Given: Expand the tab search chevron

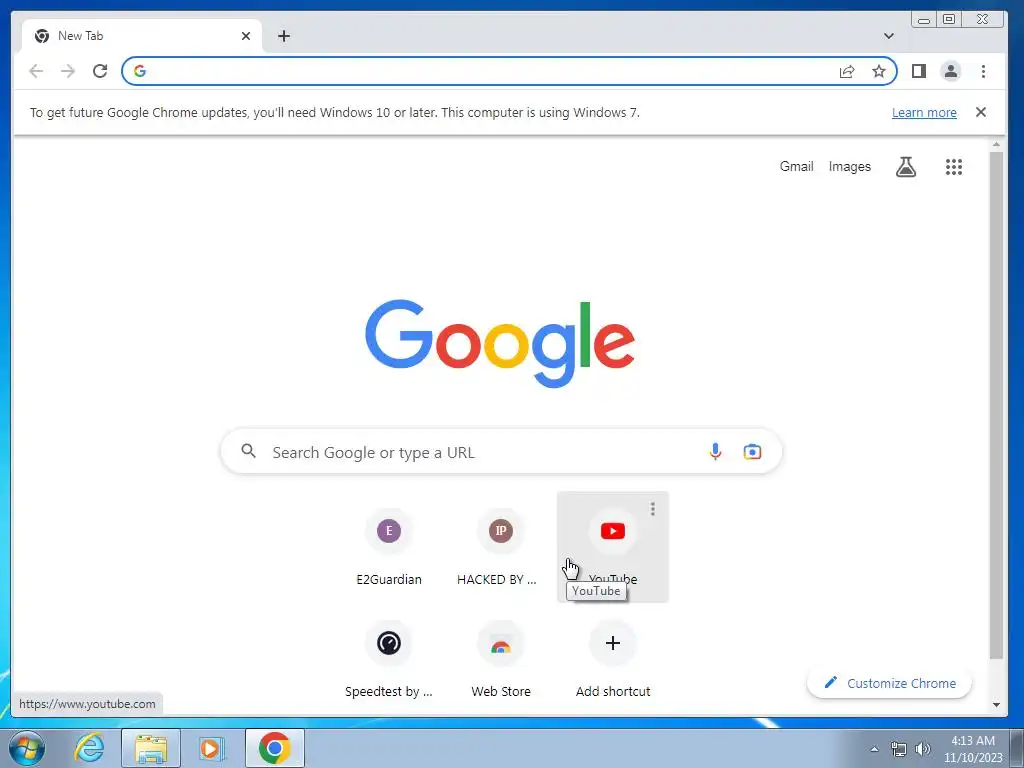Looking at the screenshot, I should [889, 36].
